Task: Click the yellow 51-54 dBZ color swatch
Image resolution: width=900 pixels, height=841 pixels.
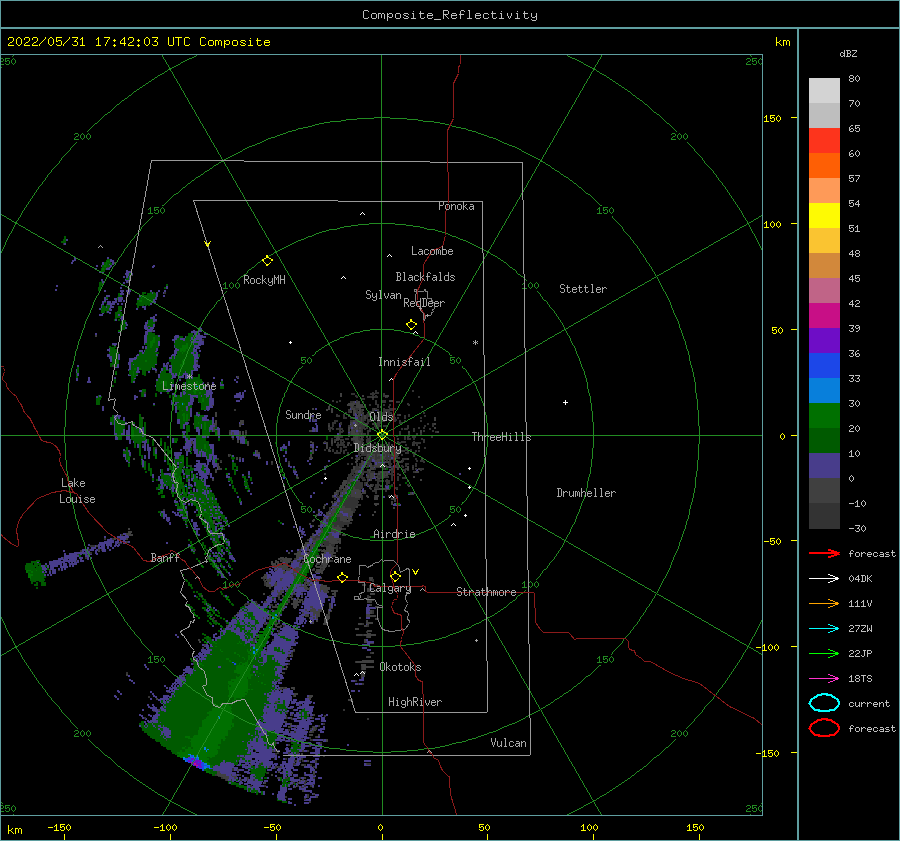Action: pos(824,216)
